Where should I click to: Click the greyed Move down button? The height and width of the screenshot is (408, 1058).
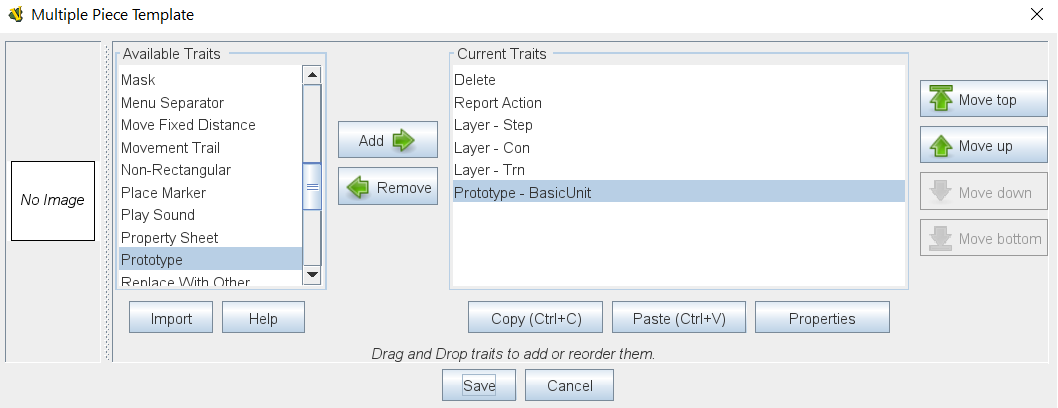coord(983,192)
